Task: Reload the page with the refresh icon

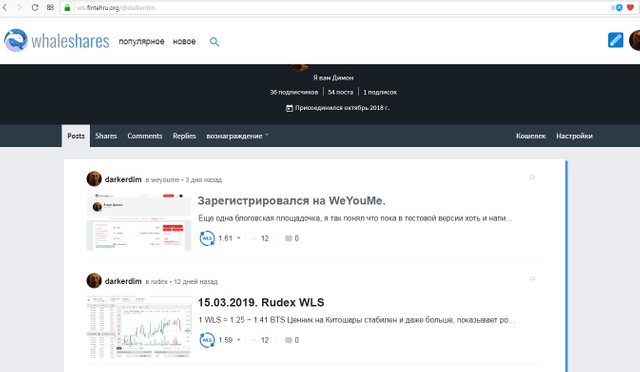Action: click(x=35, y=7)
